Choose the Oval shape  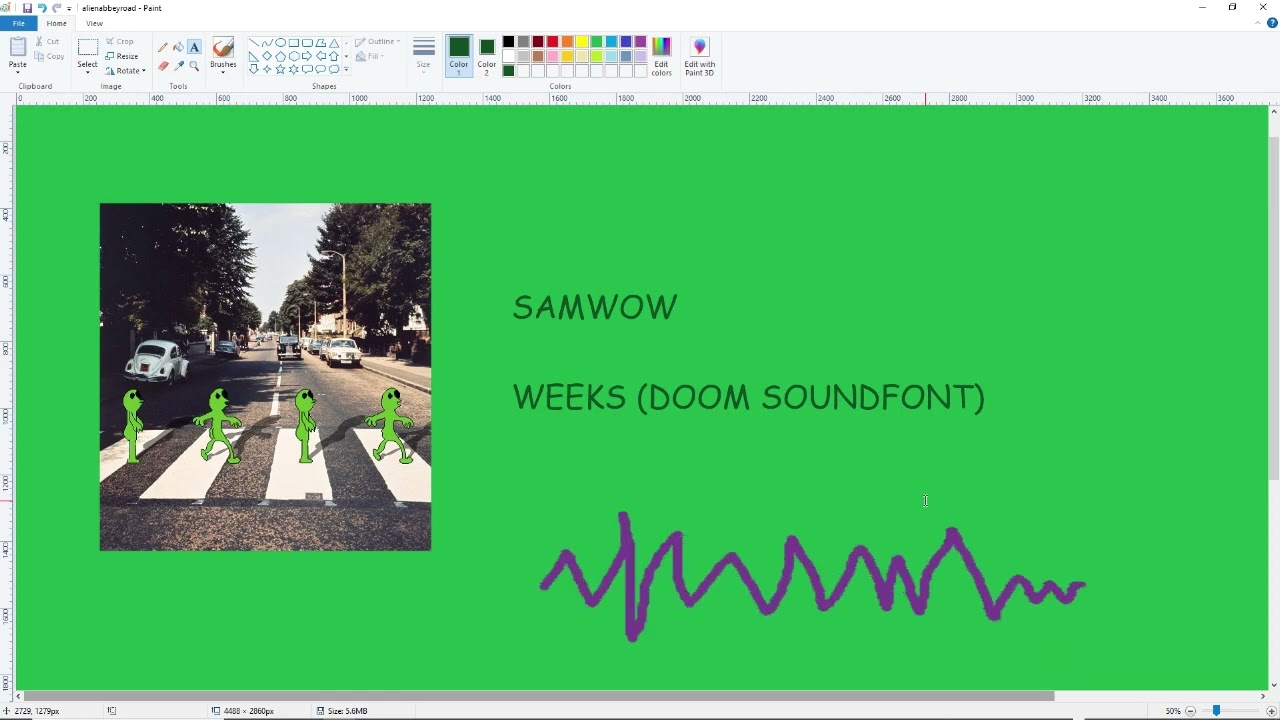(280, 43)
